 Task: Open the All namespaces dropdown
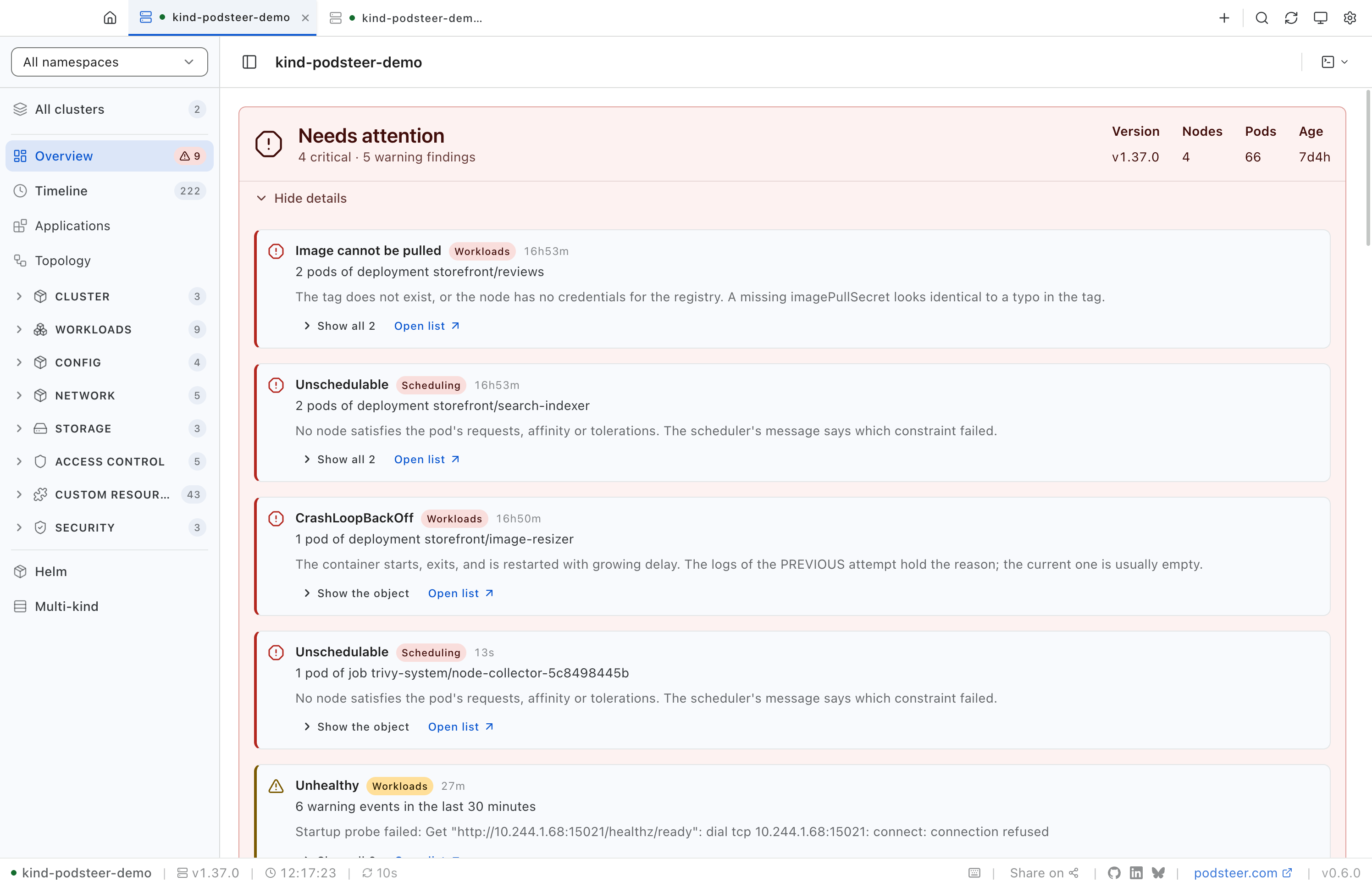pos(110,61)
